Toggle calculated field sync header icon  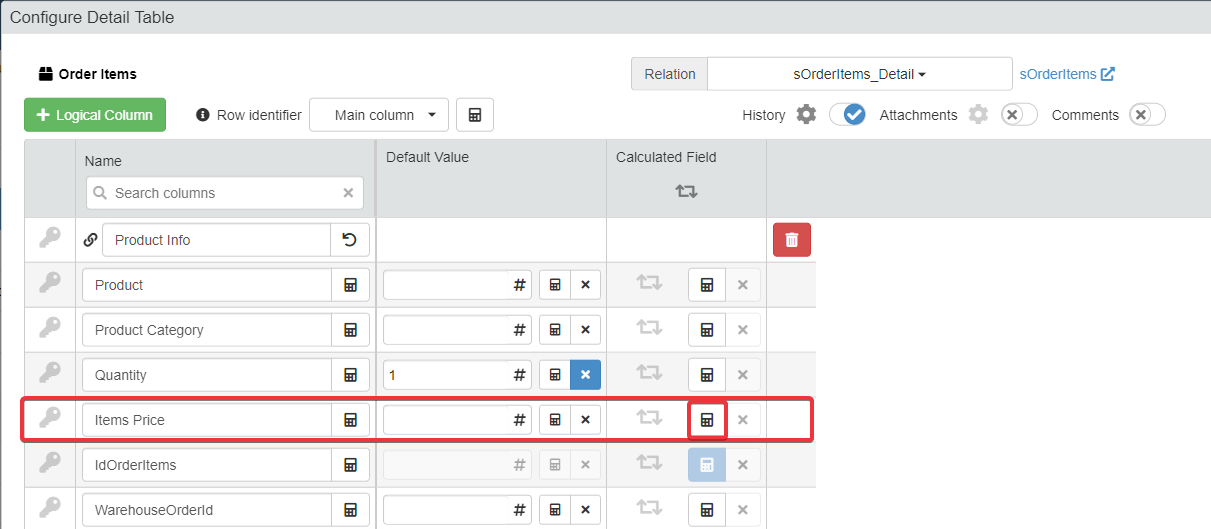tap(686, 190)
